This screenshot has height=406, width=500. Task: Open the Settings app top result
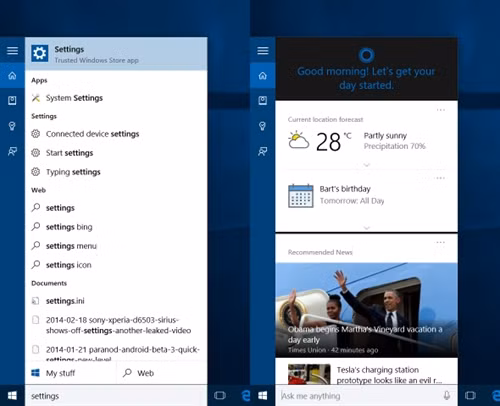[x=116, y=54]
